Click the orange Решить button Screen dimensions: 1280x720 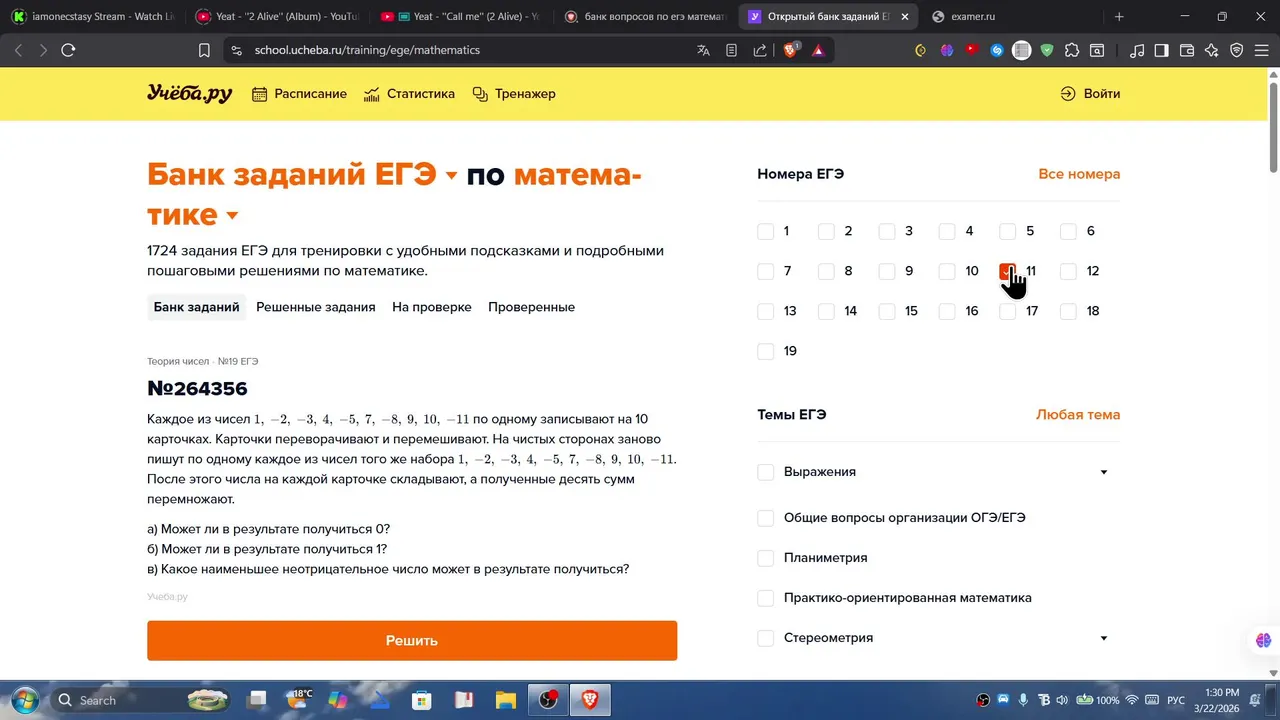click(412, 641)
